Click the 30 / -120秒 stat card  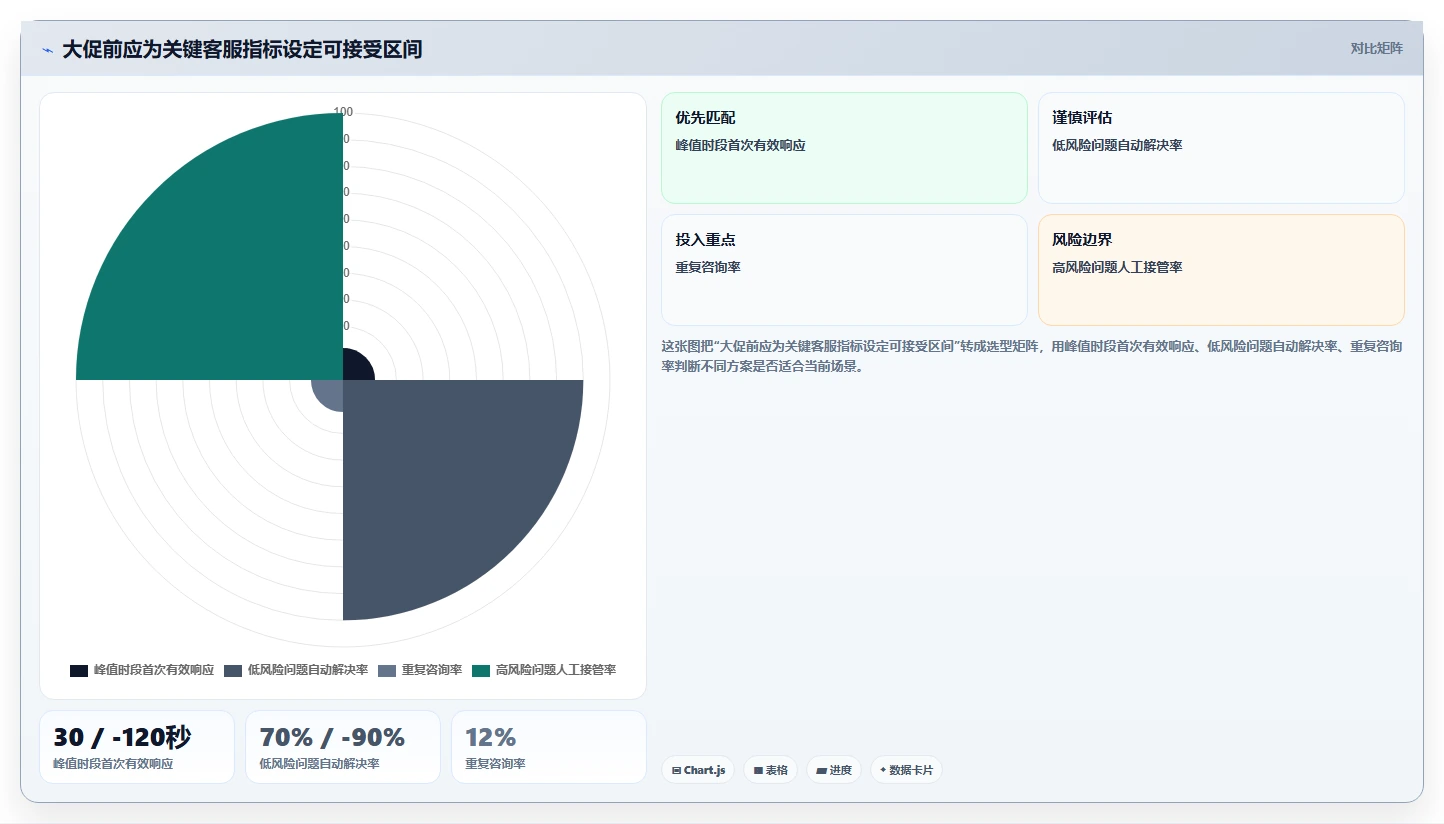[x=137, y=747]
